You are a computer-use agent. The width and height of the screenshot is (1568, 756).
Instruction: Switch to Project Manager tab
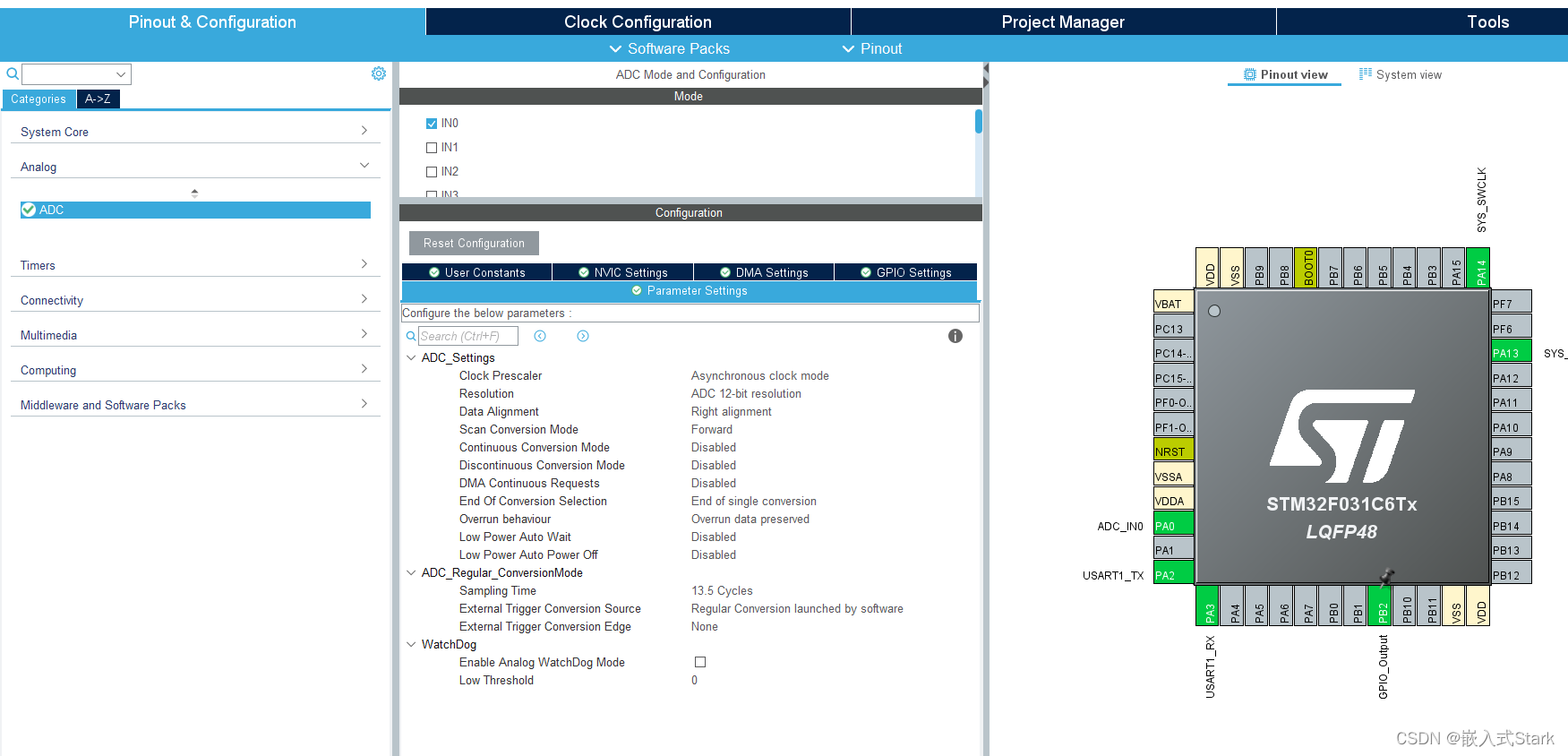pos(1063,21)
